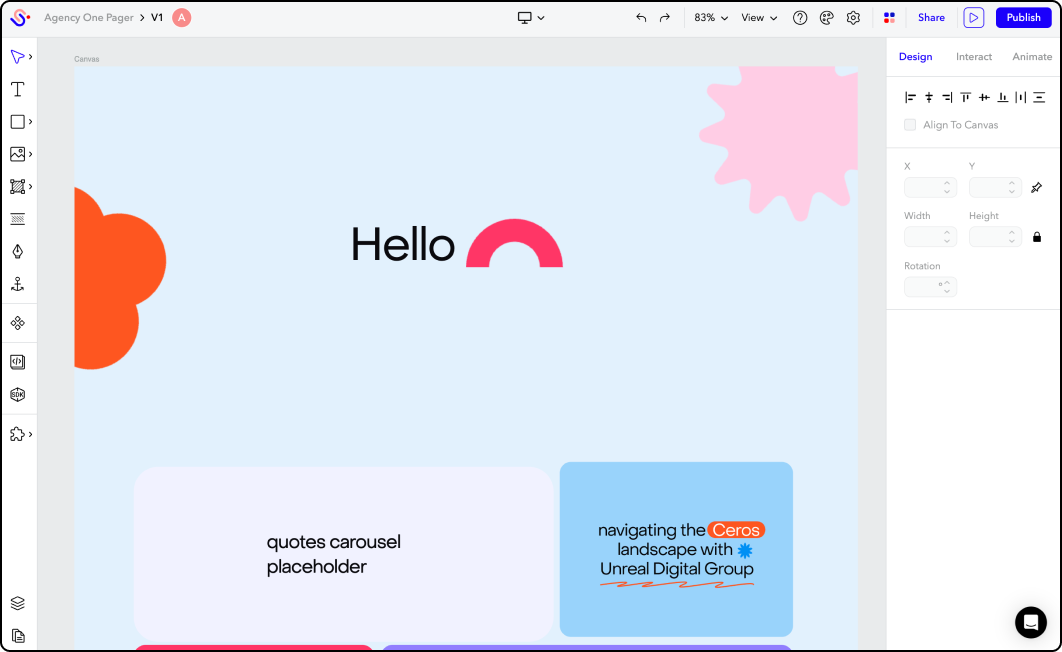This screenshot has width=1062, height=652.
Task: Click the theme palette icon
Action: click(x=827, y=18)
